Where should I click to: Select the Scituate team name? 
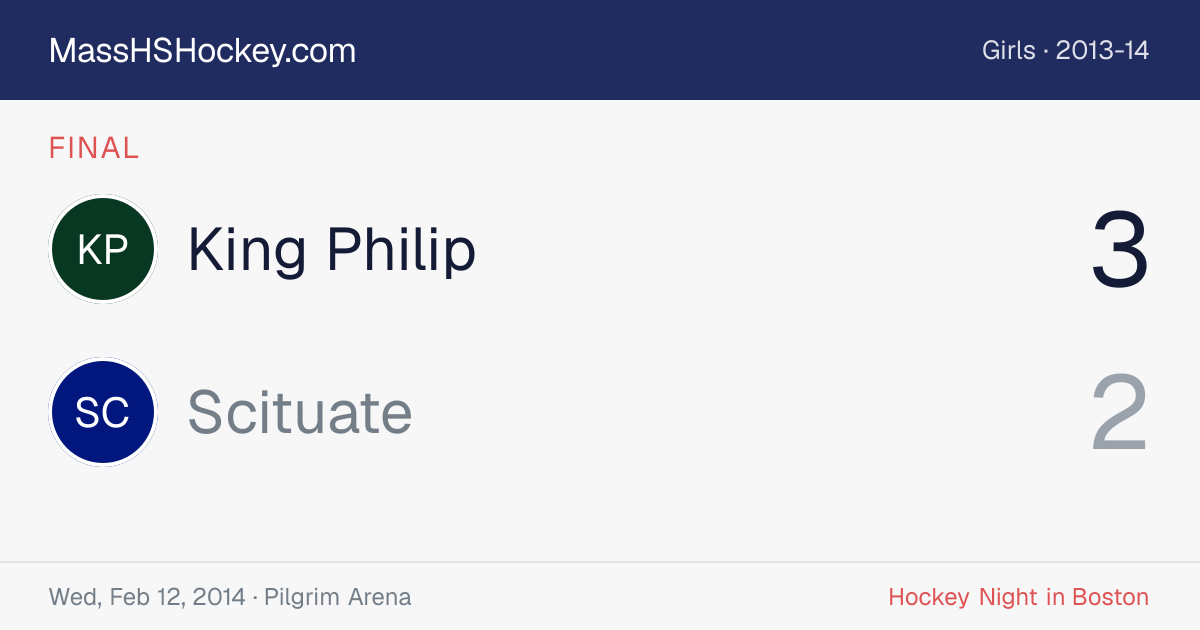pos(300,412)
